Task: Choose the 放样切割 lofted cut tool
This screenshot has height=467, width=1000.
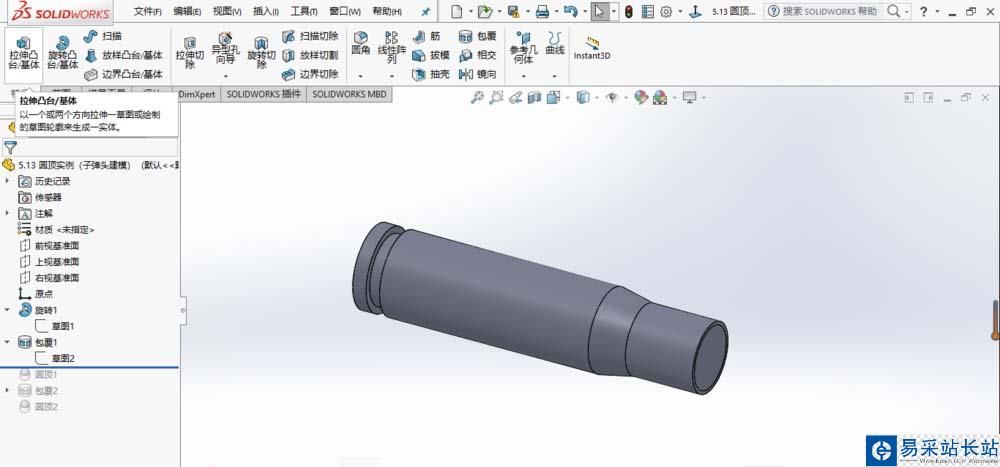Action: tap(310, 56)
